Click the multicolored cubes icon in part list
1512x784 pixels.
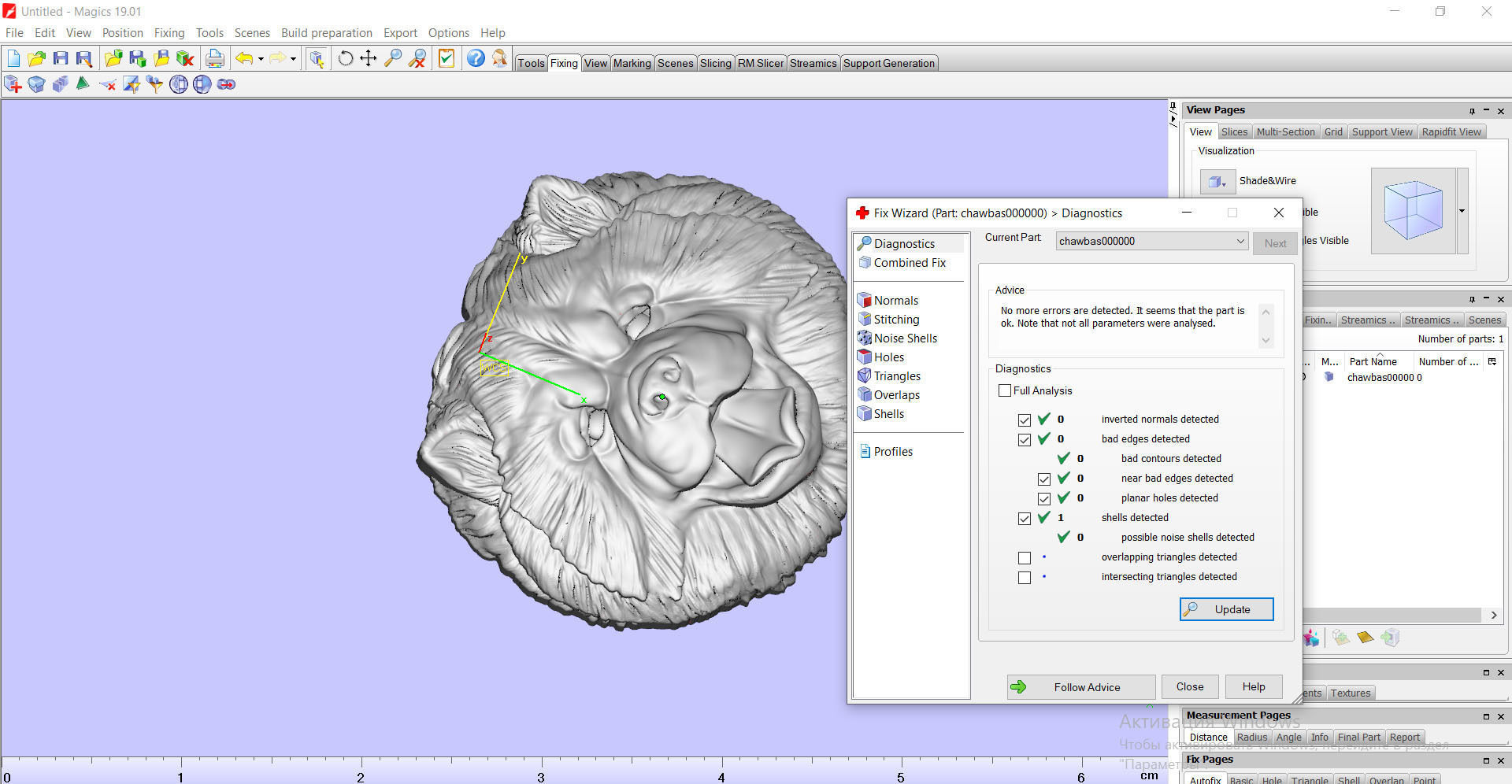(1311, 638)
